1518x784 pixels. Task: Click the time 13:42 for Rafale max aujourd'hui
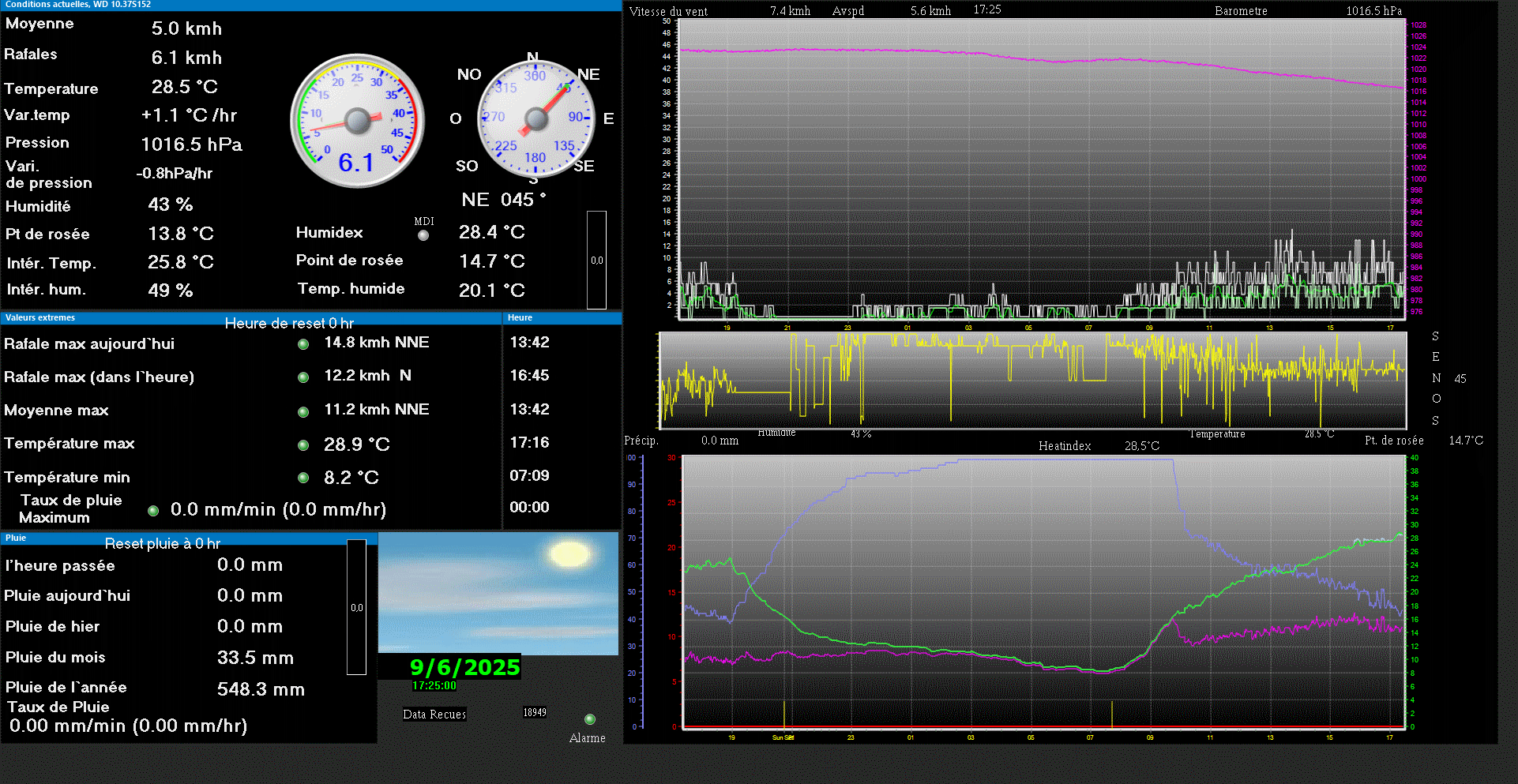coord(530,343)
